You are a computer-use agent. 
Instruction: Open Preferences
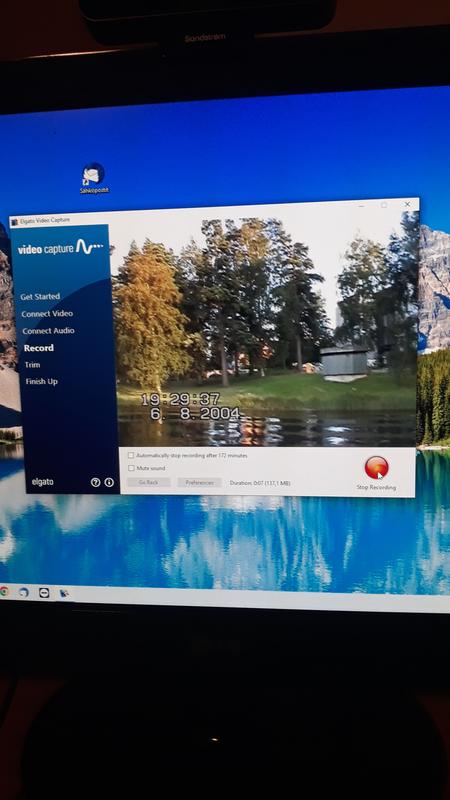199,482
